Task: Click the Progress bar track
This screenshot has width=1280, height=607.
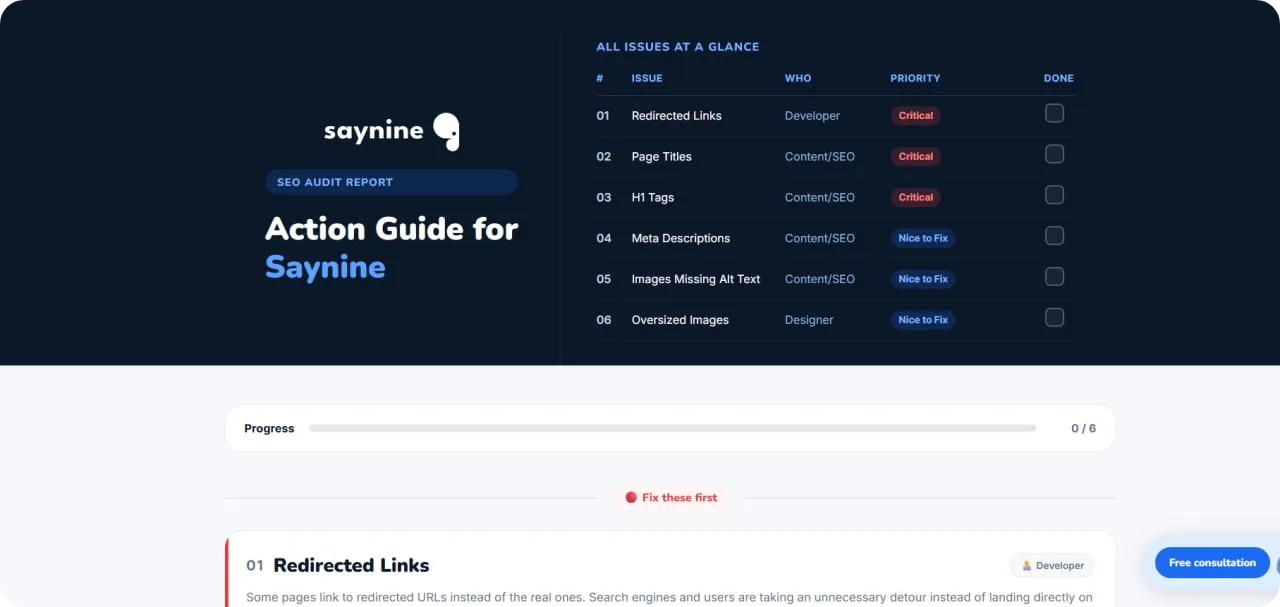Action: (672, 428)
